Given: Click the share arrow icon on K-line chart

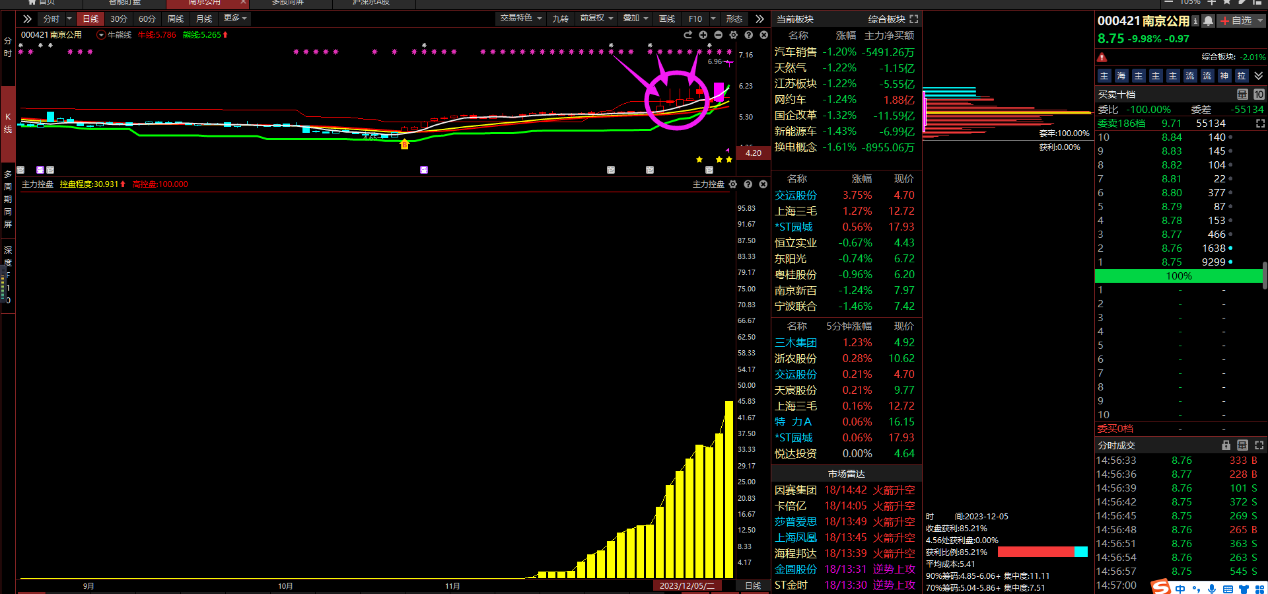Looking at the screenshot, I should [x=688, y=35].
